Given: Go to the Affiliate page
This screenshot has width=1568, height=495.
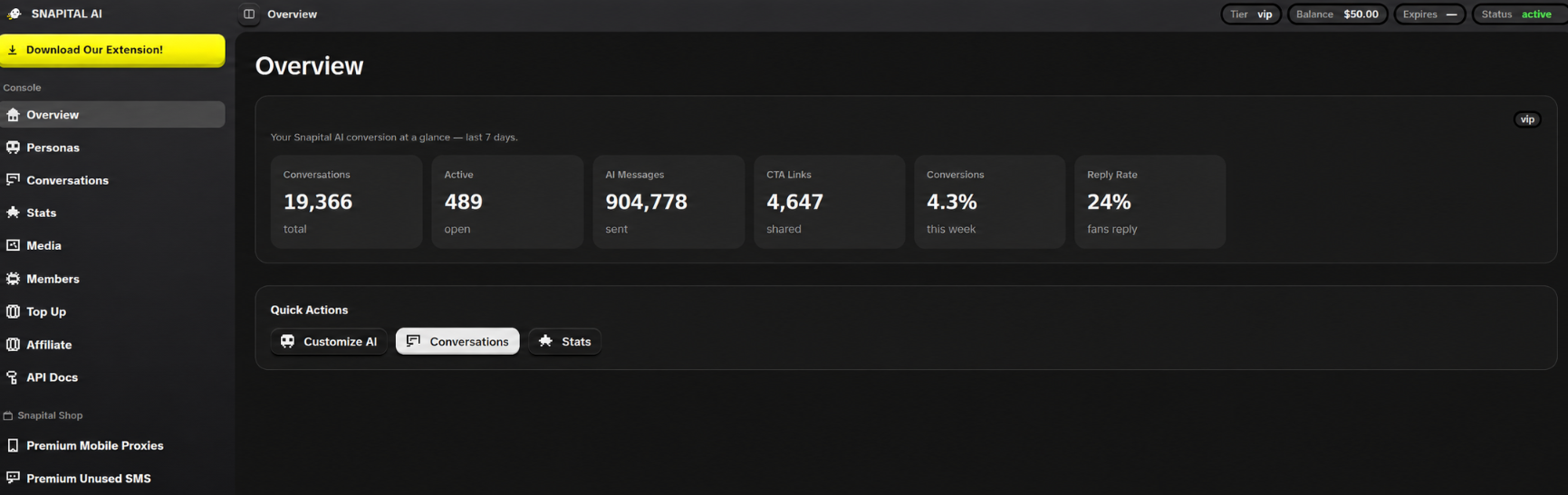Looking at the screenshot, I should (112, 345).
